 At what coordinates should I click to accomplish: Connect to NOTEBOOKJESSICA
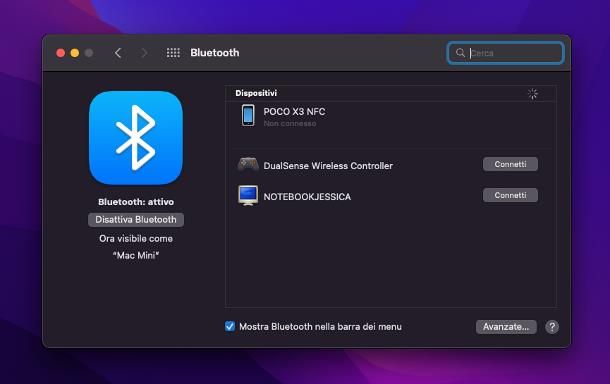pyautogui.click(x=510, y=195)
